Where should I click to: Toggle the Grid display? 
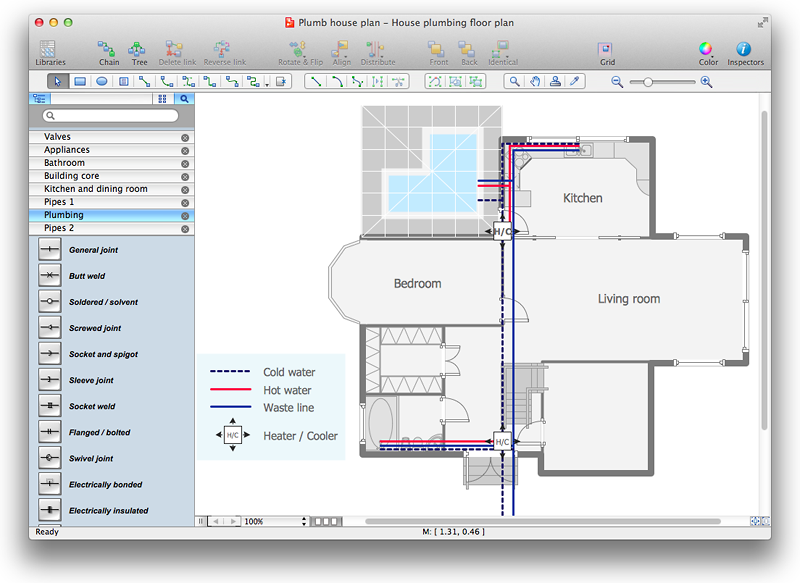click(607, 52)
